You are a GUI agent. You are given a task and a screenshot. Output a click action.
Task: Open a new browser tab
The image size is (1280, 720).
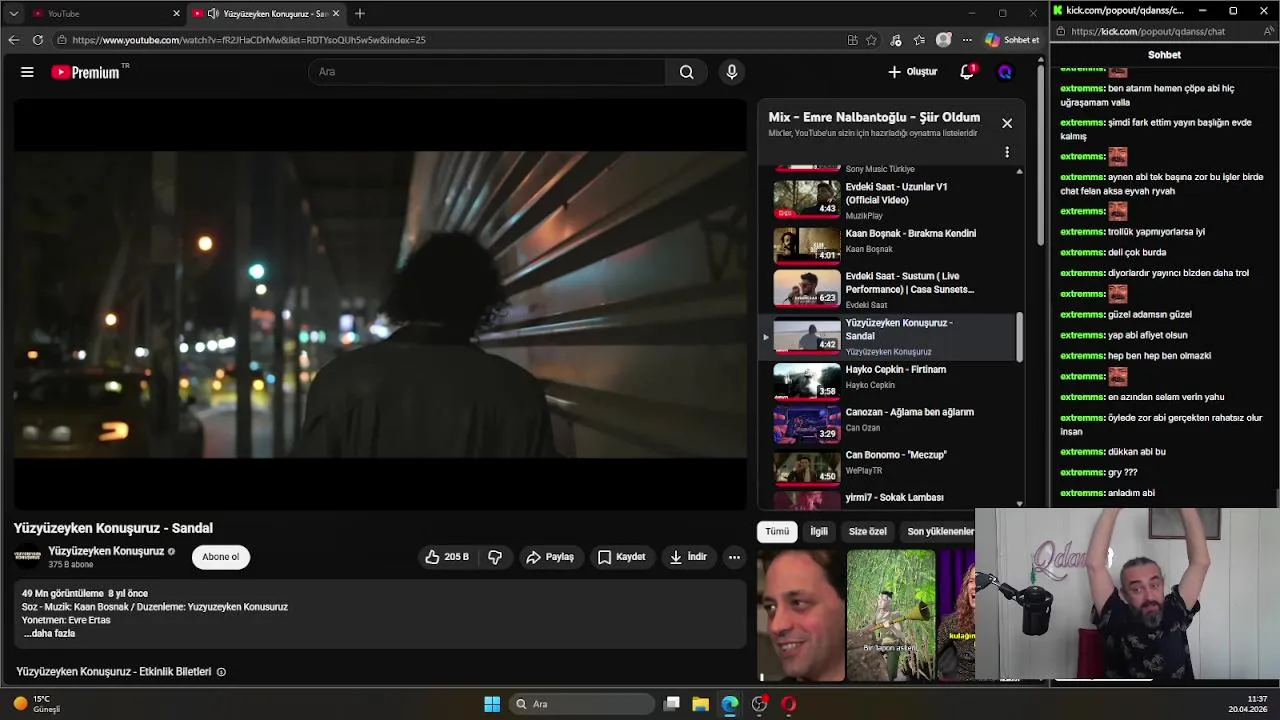pyautogui.click(x=360, y=13)
